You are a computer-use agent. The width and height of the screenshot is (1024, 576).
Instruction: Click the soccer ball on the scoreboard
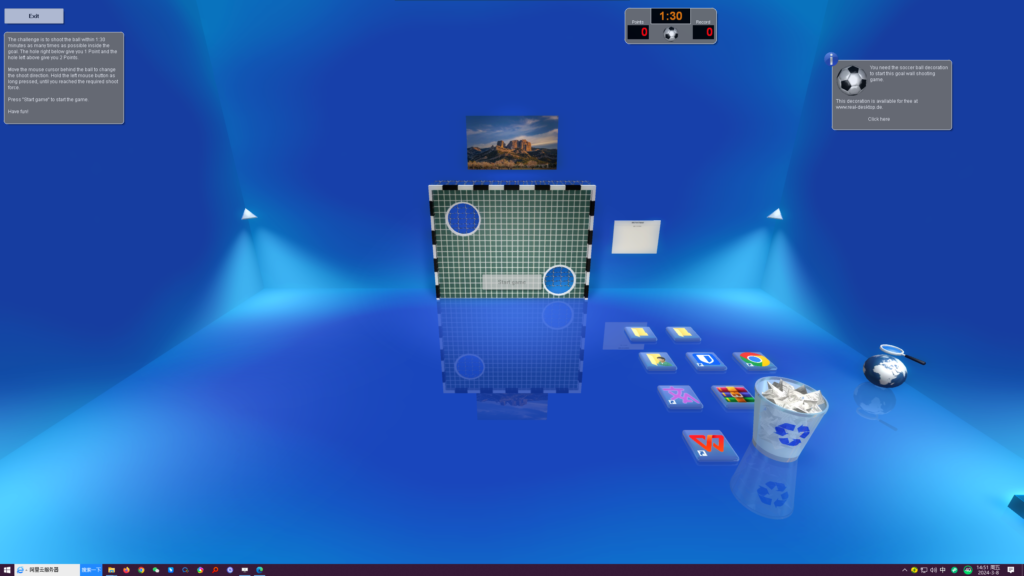670,33
